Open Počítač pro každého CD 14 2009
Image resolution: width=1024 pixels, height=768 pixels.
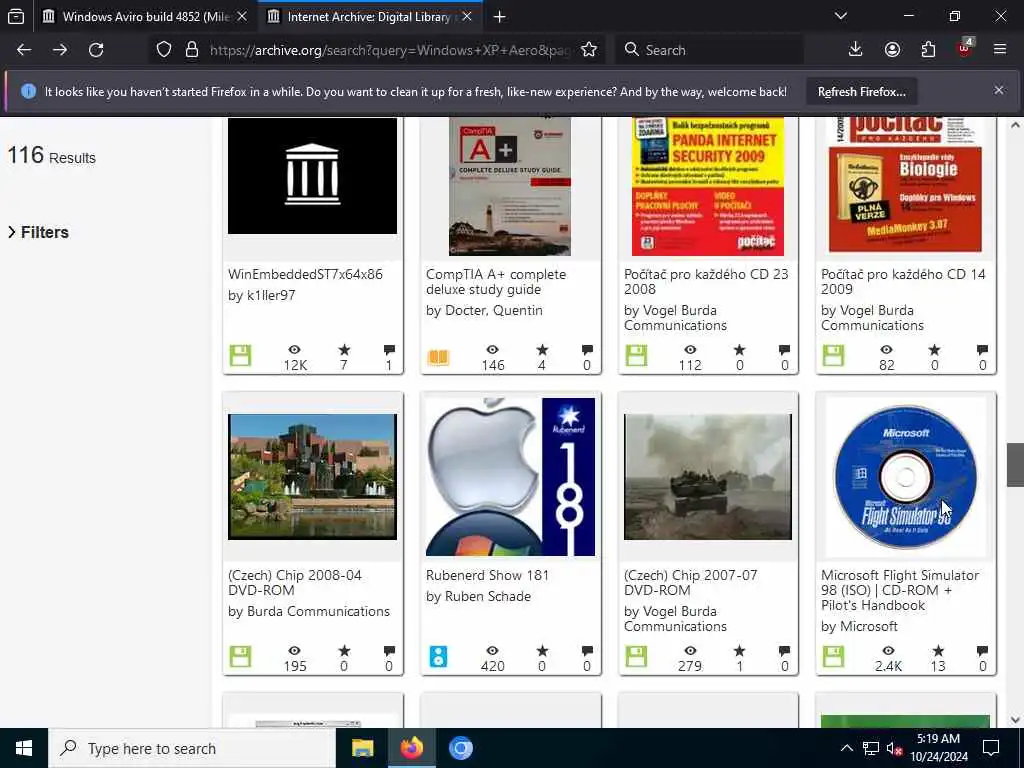tap(903, 281)
